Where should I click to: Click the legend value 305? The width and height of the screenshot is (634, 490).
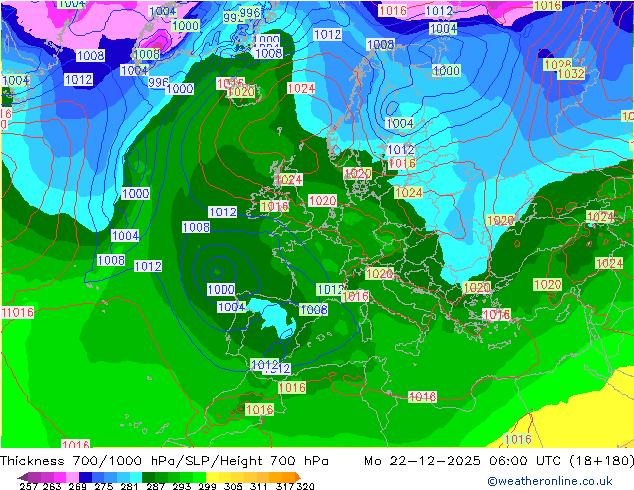coord(233,486)
